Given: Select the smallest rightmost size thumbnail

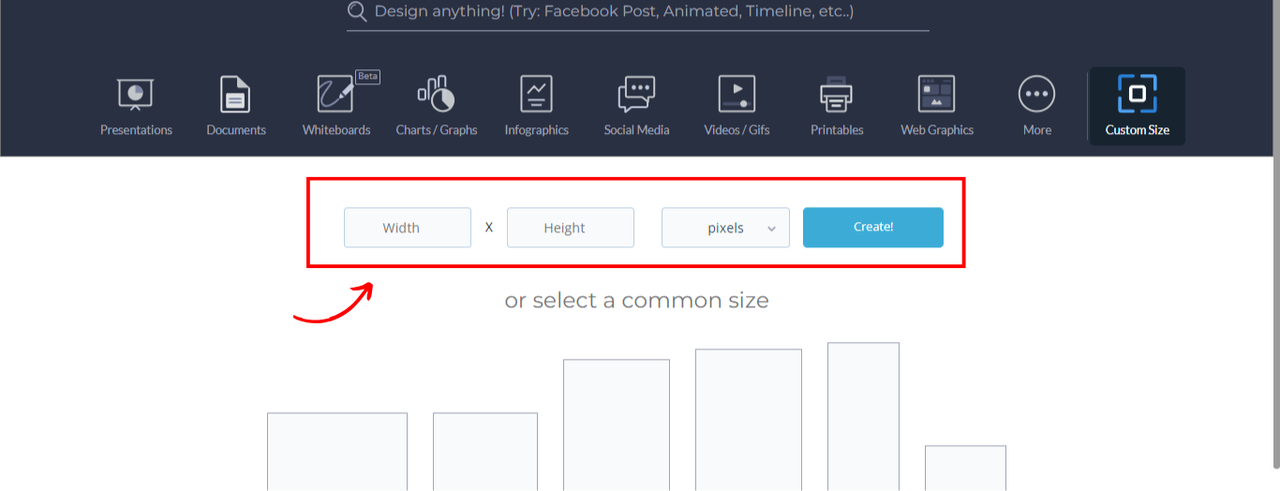Looking at the screenshot, I should click(965, 467).
